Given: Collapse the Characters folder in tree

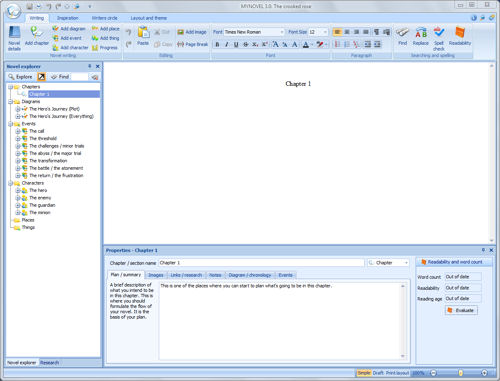Looking at the screenshot, I should click(x=11, y=183).
